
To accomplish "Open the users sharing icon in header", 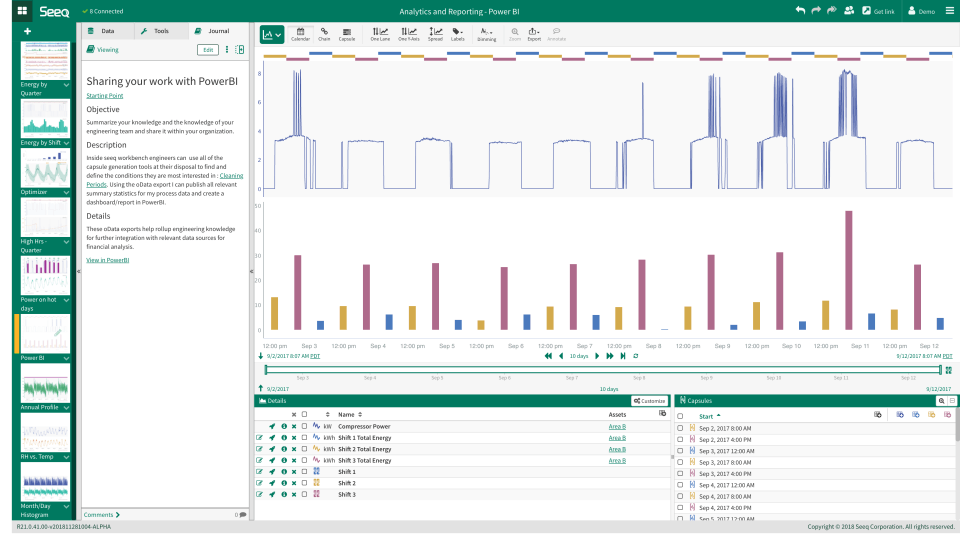I will click(849, 10).
